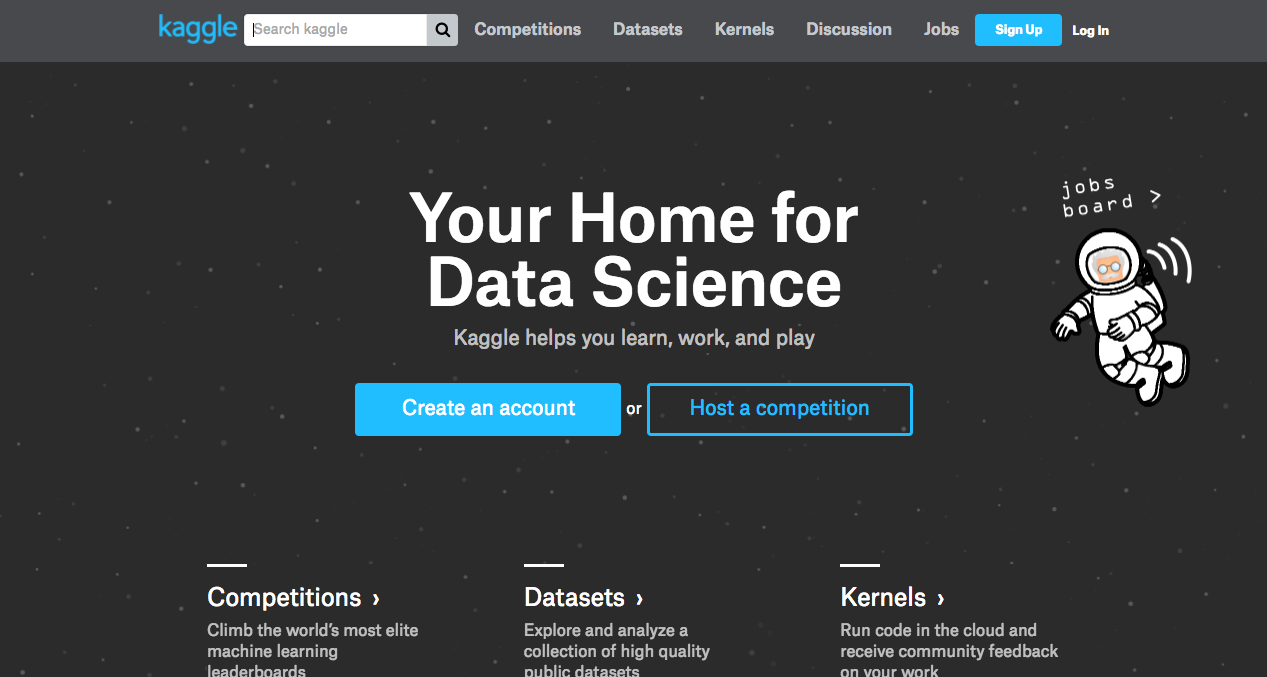1267x677 pixels.
Task: Open the Jobs nav item
Action: (x=940, y=30)
